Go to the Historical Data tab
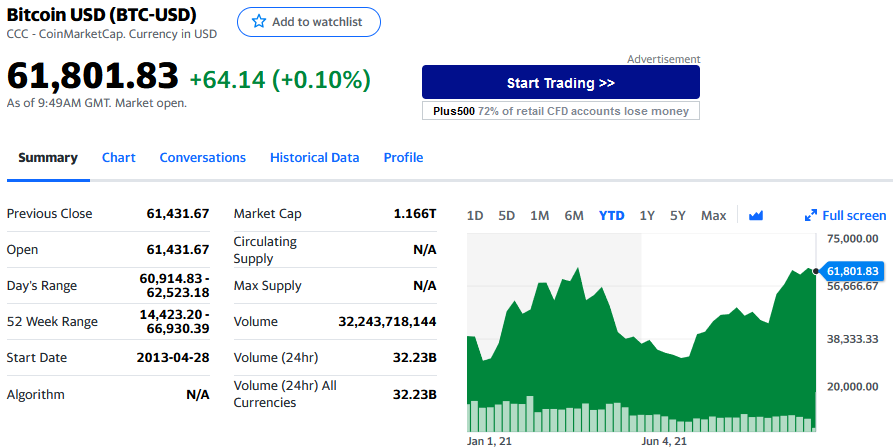 tap(314, 158)
